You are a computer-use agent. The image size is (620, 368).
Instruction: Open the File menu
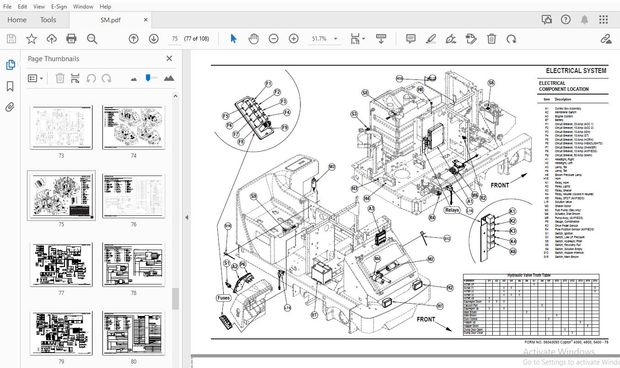click(x=7, y=6)
